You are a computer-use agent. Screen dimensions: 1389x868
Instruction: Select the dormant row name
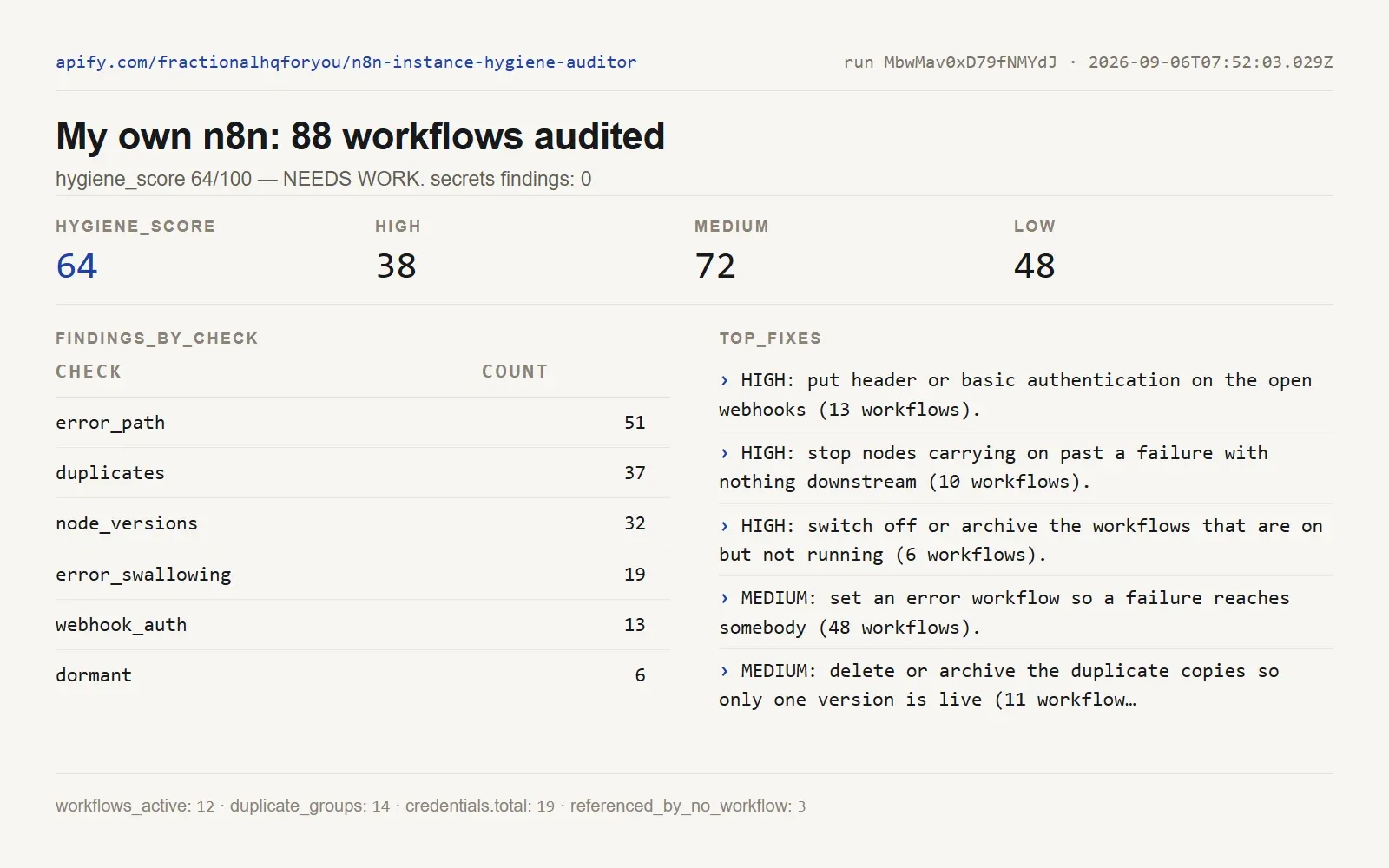(x=94, y=675)
